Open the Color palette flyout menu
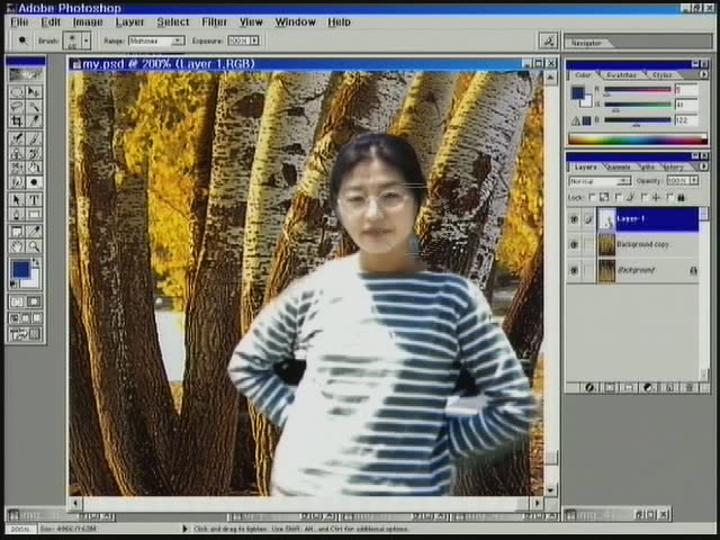The image size is (720, 540). point(703,74)
